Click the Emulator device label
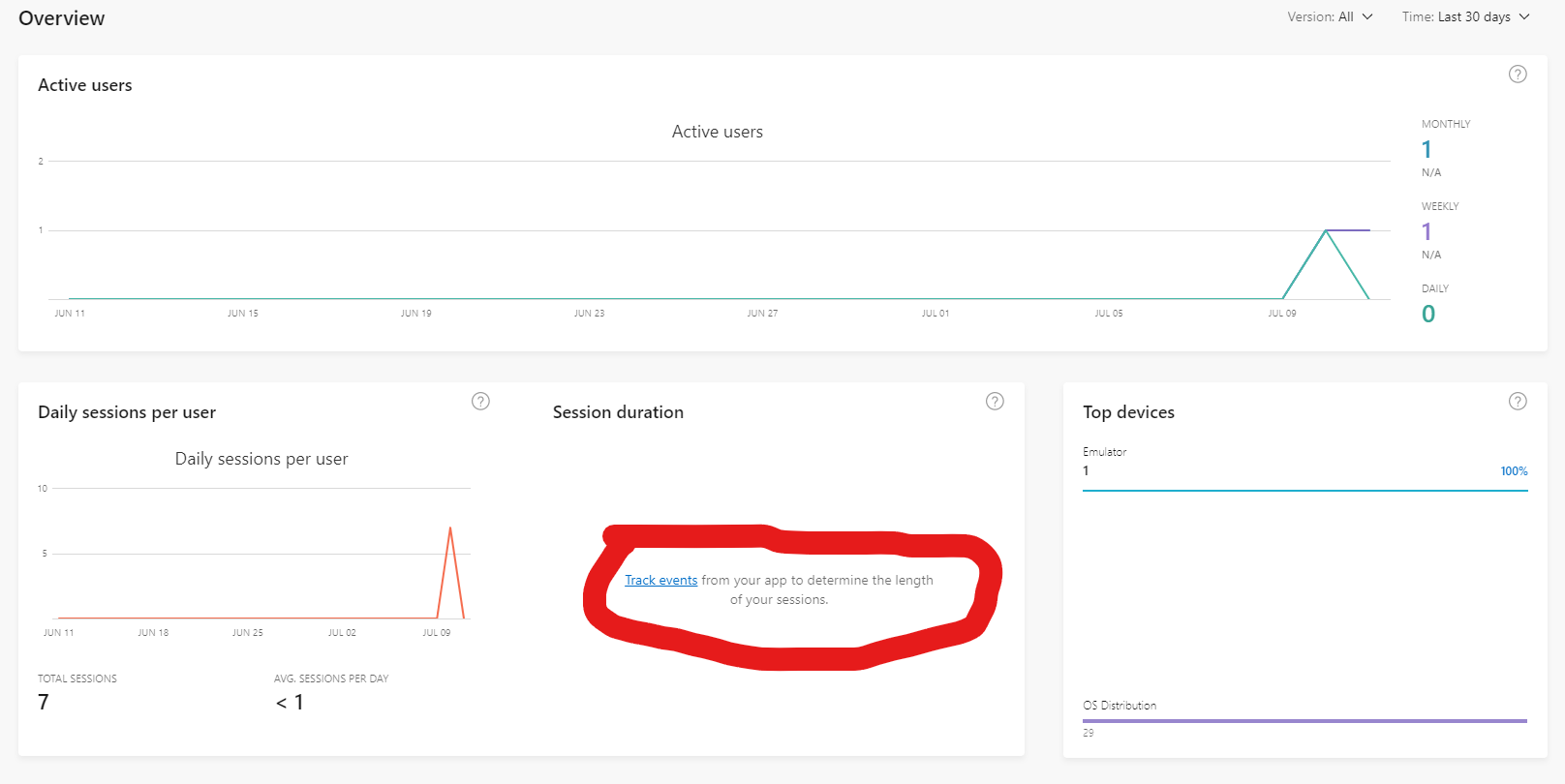Screen dimensions: 1565x784 pos(1105,452)
